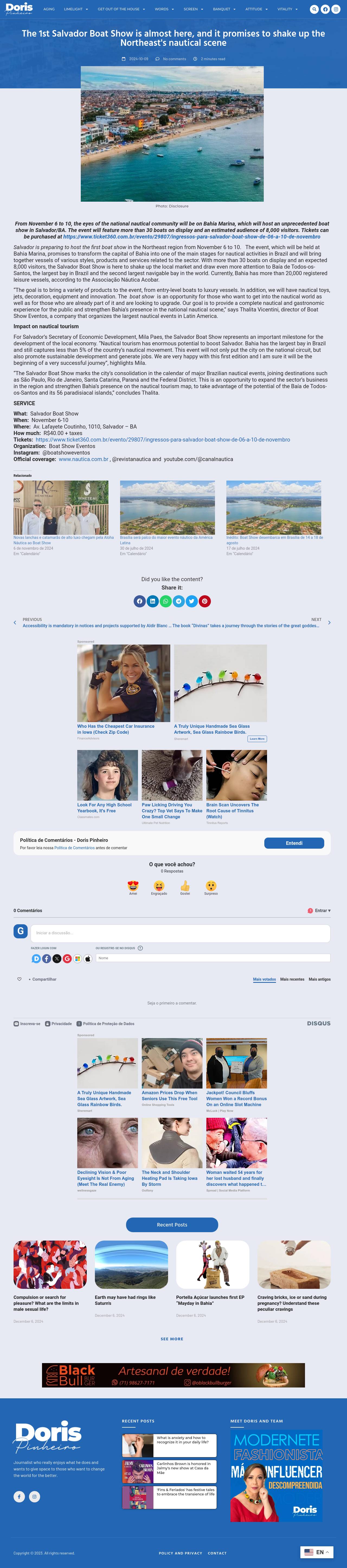Open the BANQUET menu item
This screenshot has width=347, height=1568.
click(x=224, y=9)
